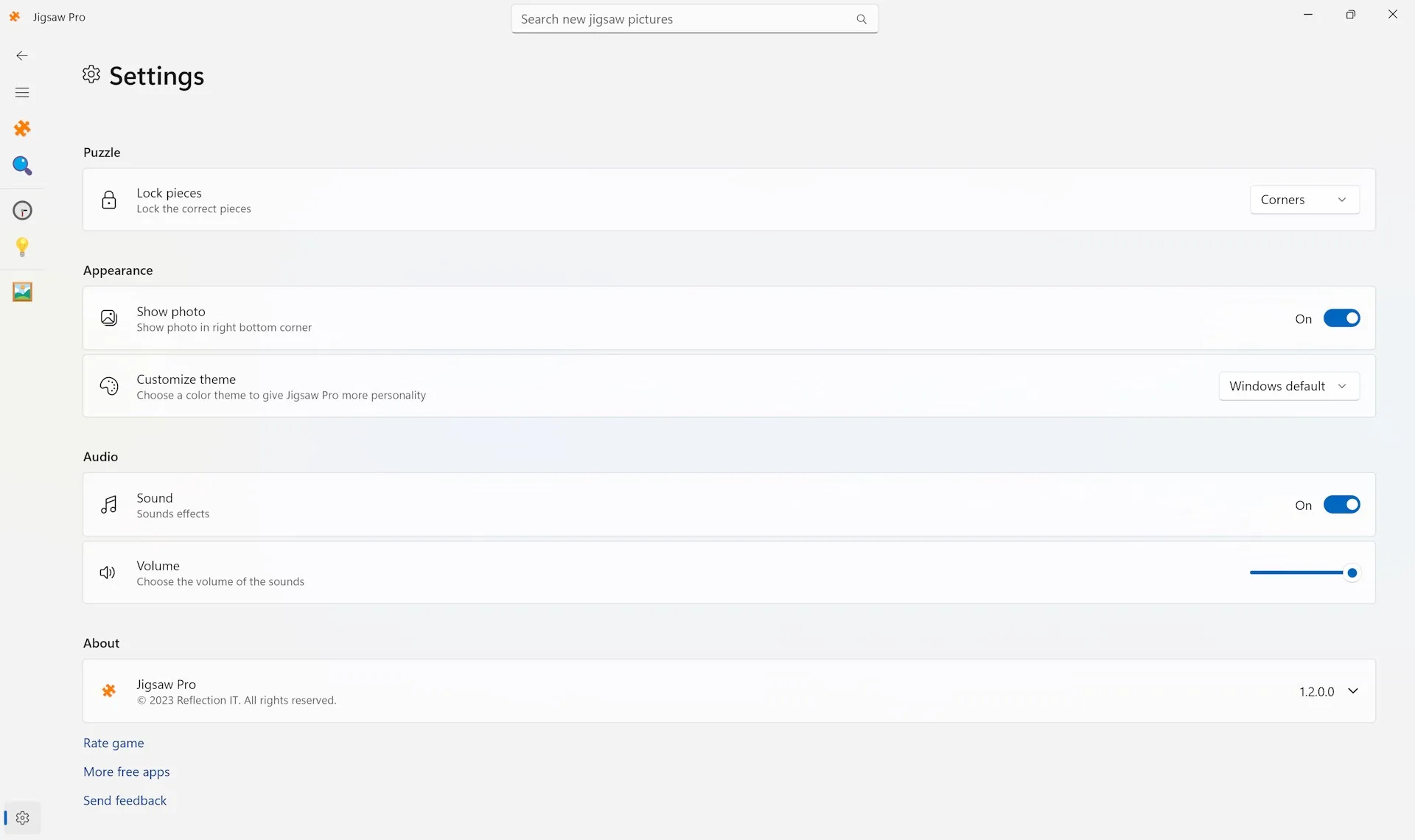Click the version number 1.2.0.0
Screen dimensions: 1415x840
tap(1317, 692)
